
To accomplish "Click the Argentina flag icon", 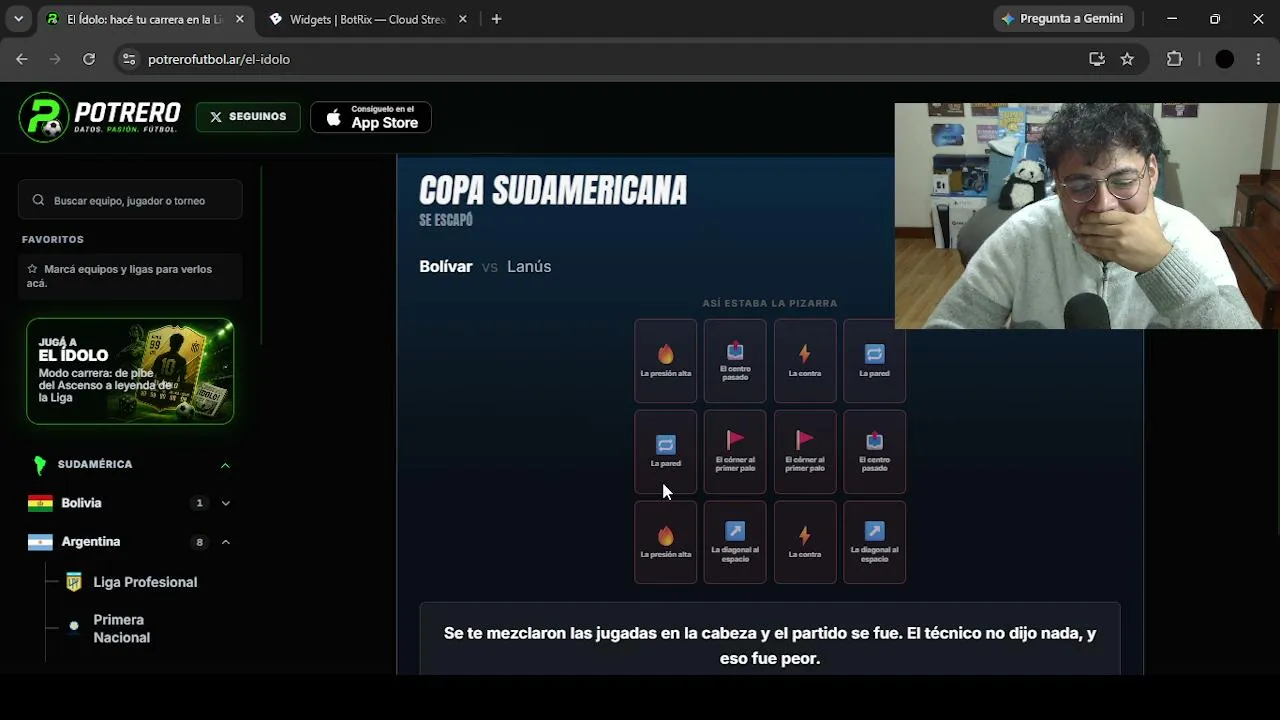I will click(x=40, y=542).
